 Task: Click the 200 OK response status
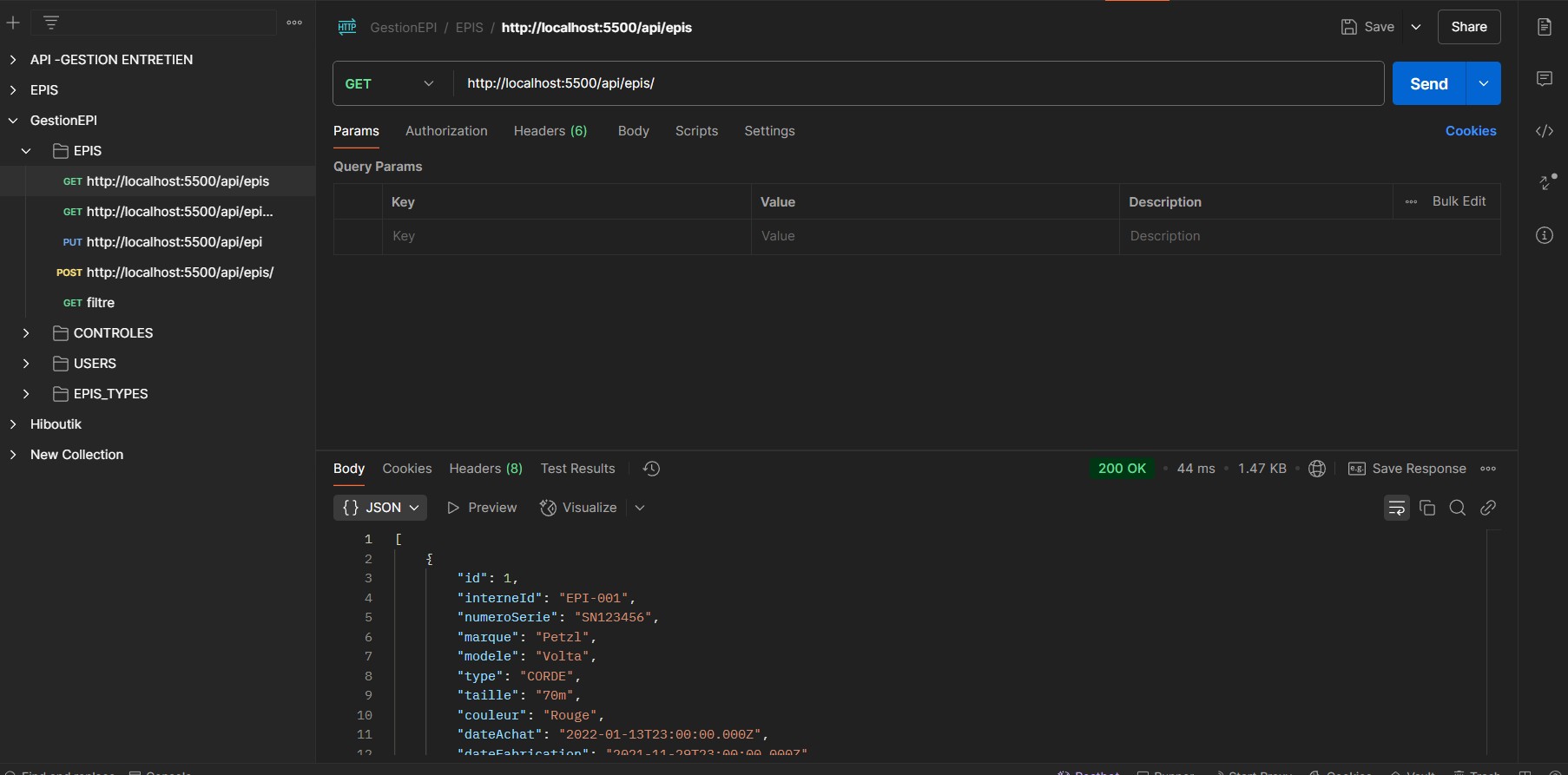pyautogui.click(x=1122, y=469)
